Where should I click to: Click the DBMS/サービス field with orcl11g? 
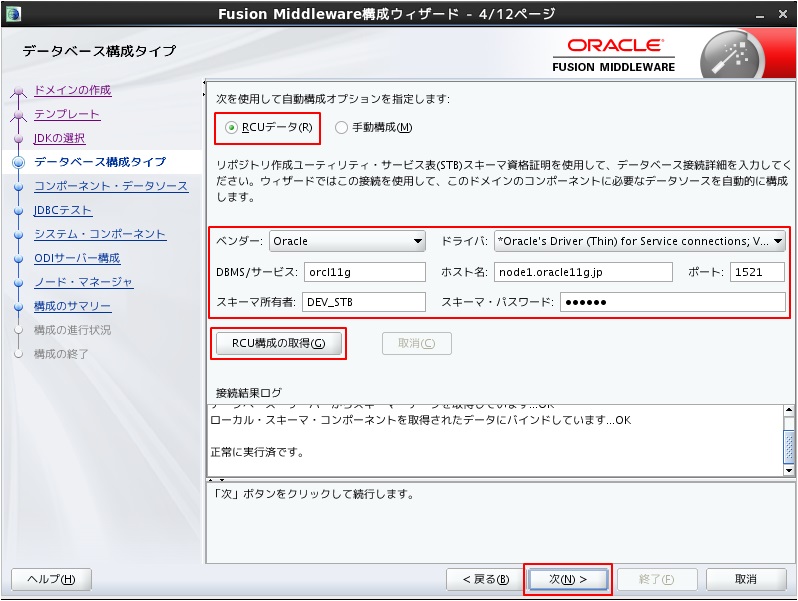(364, 272)
